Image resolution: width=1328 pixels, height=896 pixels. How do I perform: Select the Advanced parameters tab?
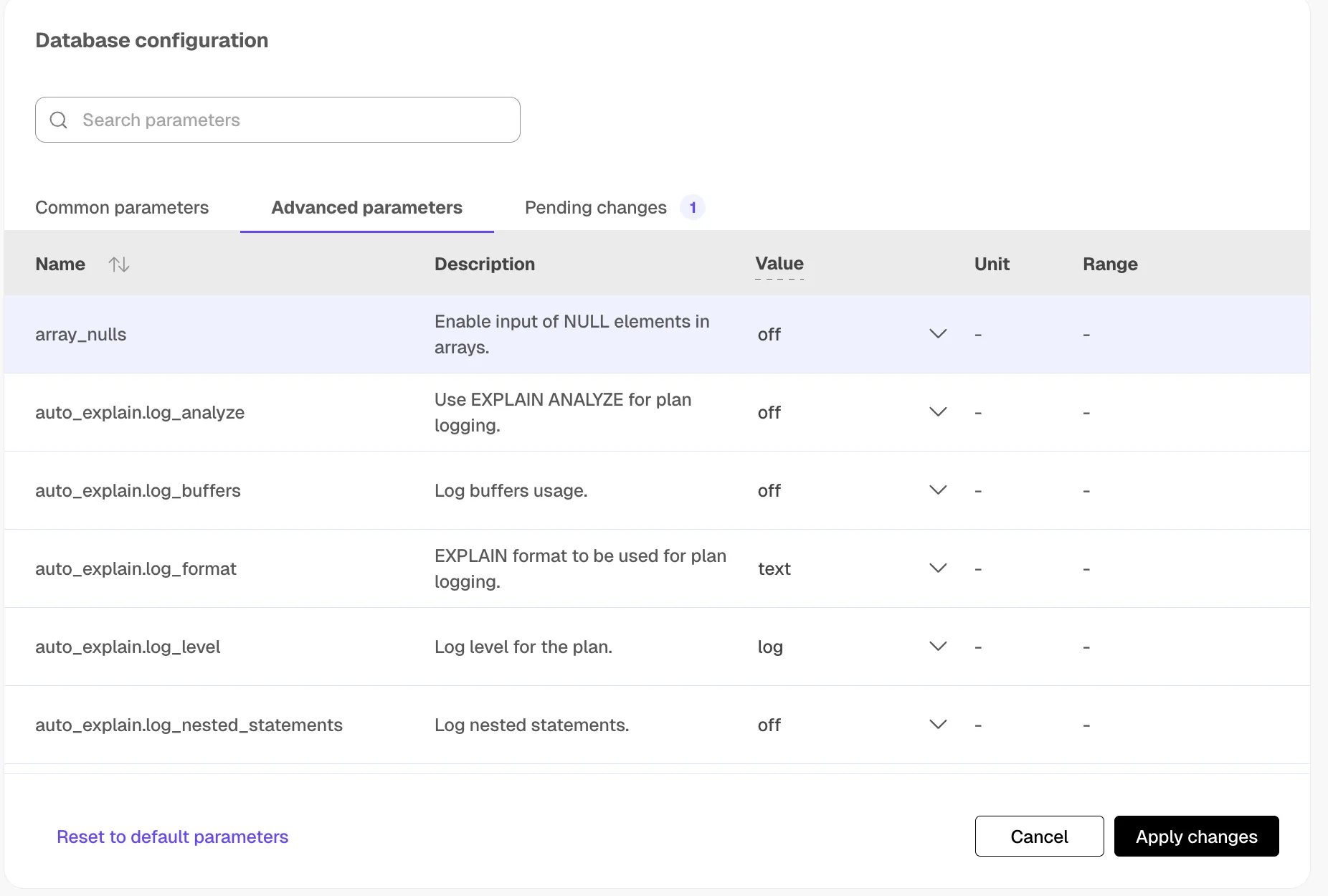click(x=366, y=208)
